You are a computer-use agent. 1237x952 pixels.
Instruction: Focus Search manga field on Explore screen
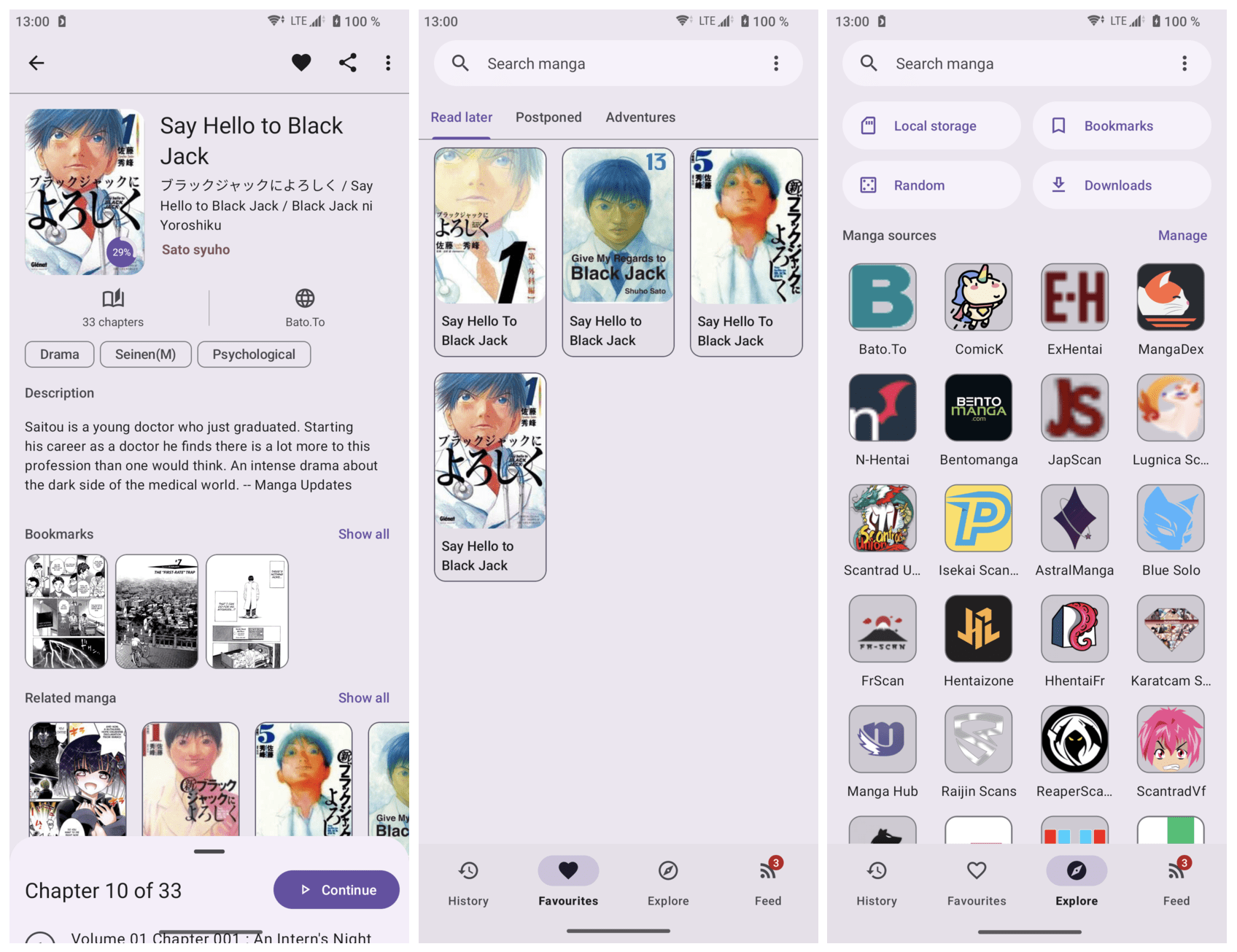point(1026,63)
